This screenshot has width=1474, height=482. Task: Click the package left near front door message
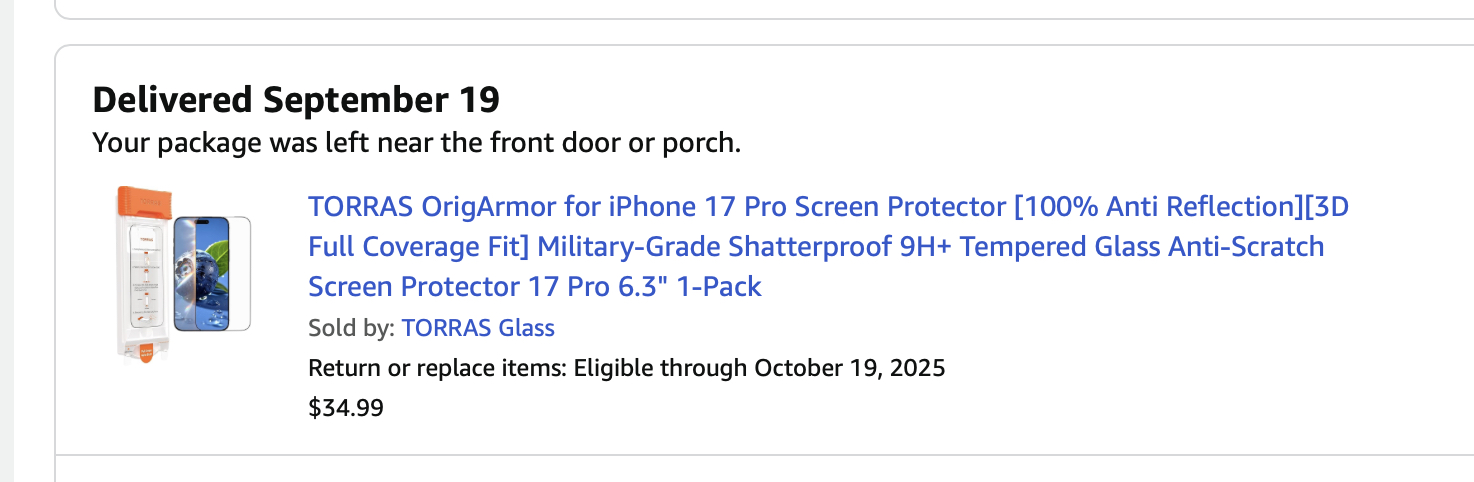[417, 143]
